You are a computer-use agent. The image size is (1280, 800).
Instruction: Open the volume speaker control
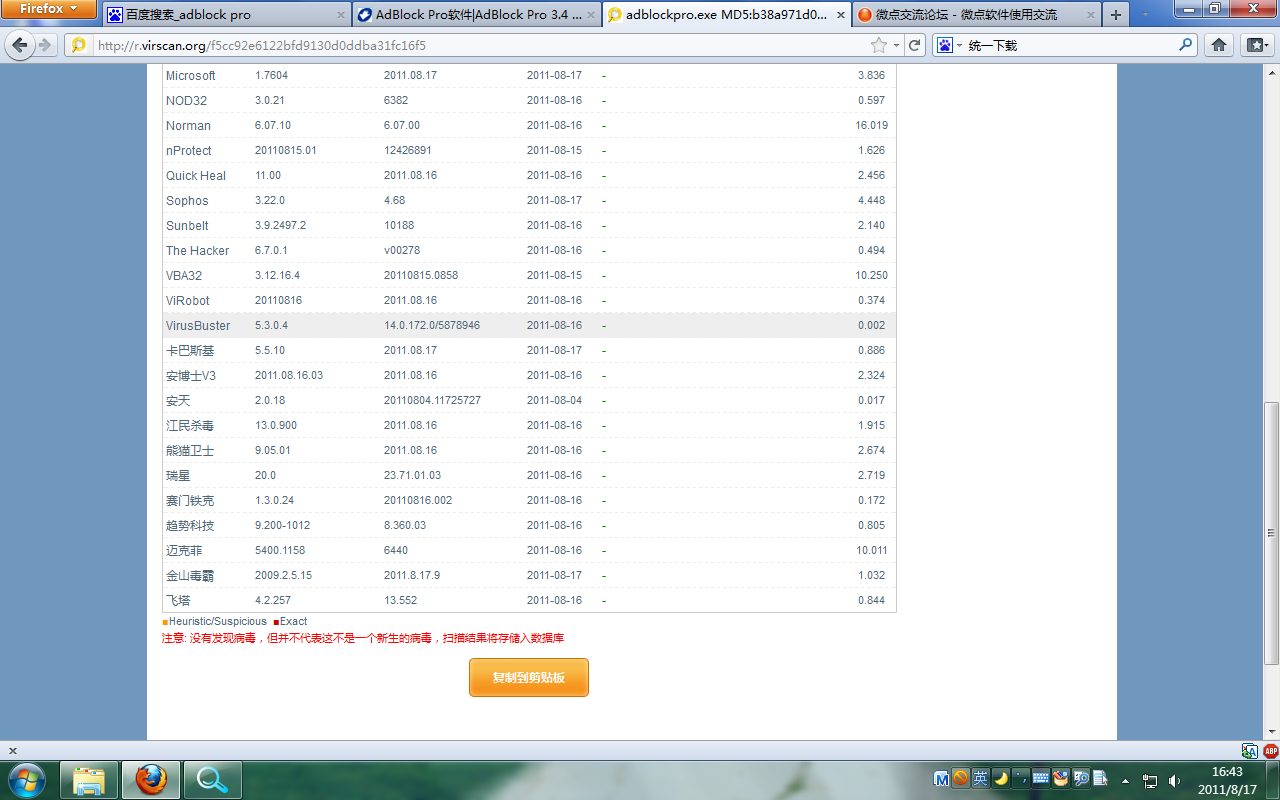[1175, 780]
